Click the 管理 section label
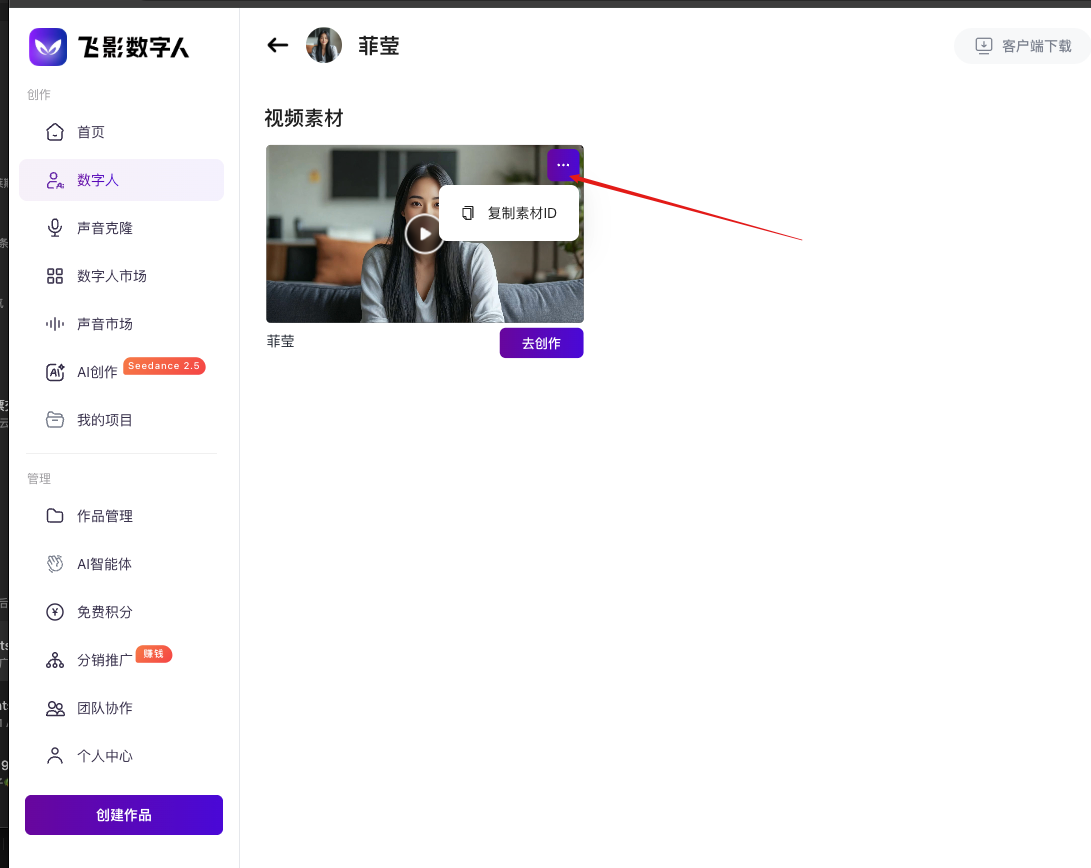Image resolution: width=1091 pixels, height=868 pixels. click(x=39, y=479)
